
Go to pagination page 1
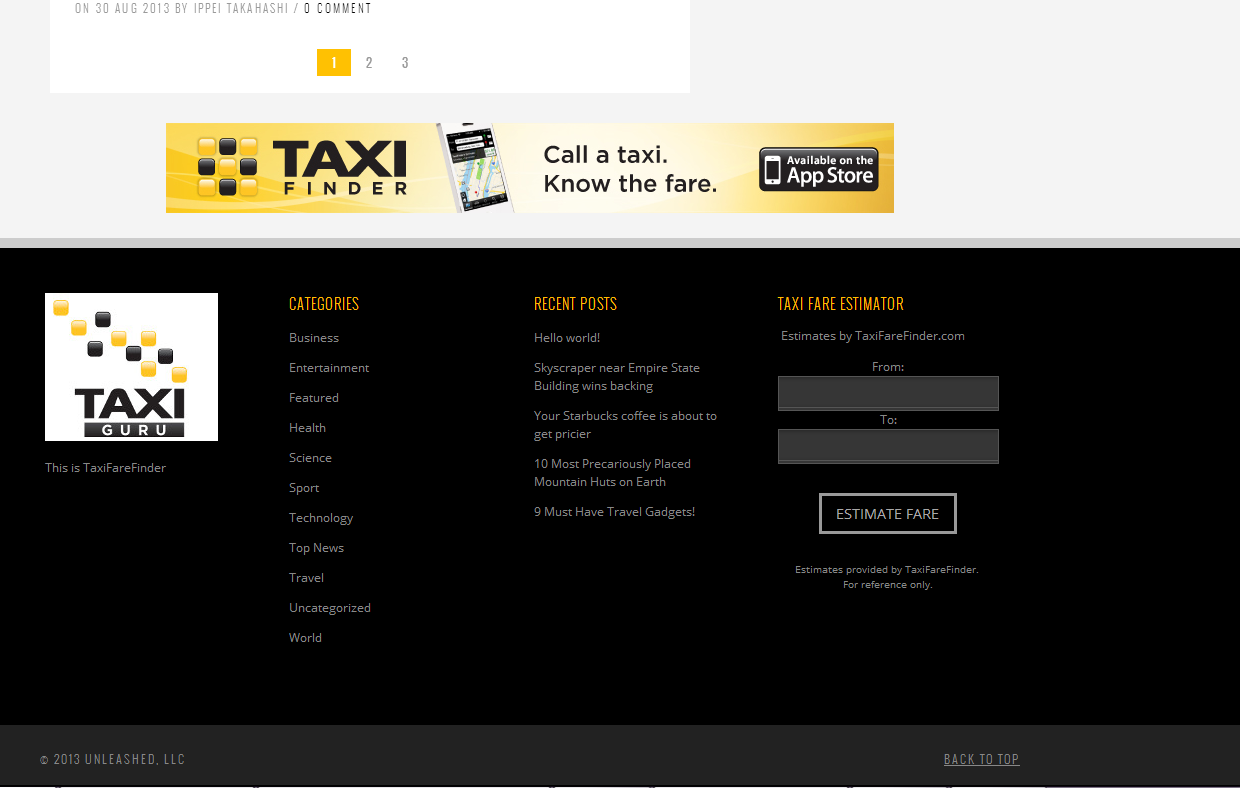334,63
